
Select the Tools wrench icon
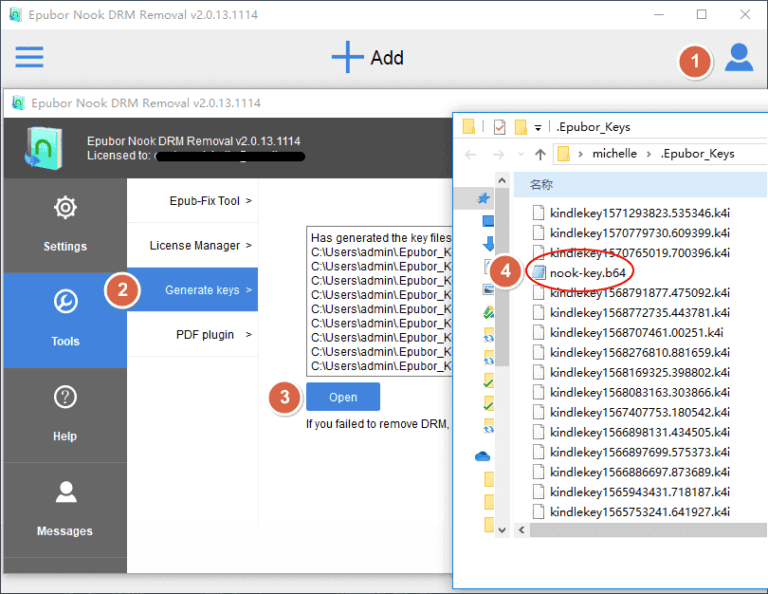(65, 301)
